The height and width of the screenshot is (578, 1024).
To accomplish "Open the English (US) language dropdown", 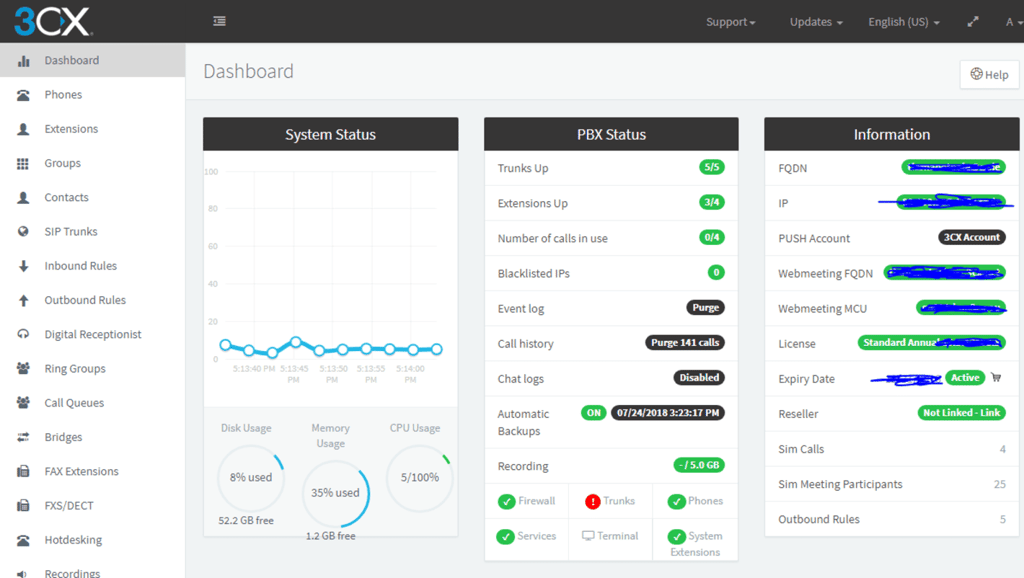I will coord(903,22).
